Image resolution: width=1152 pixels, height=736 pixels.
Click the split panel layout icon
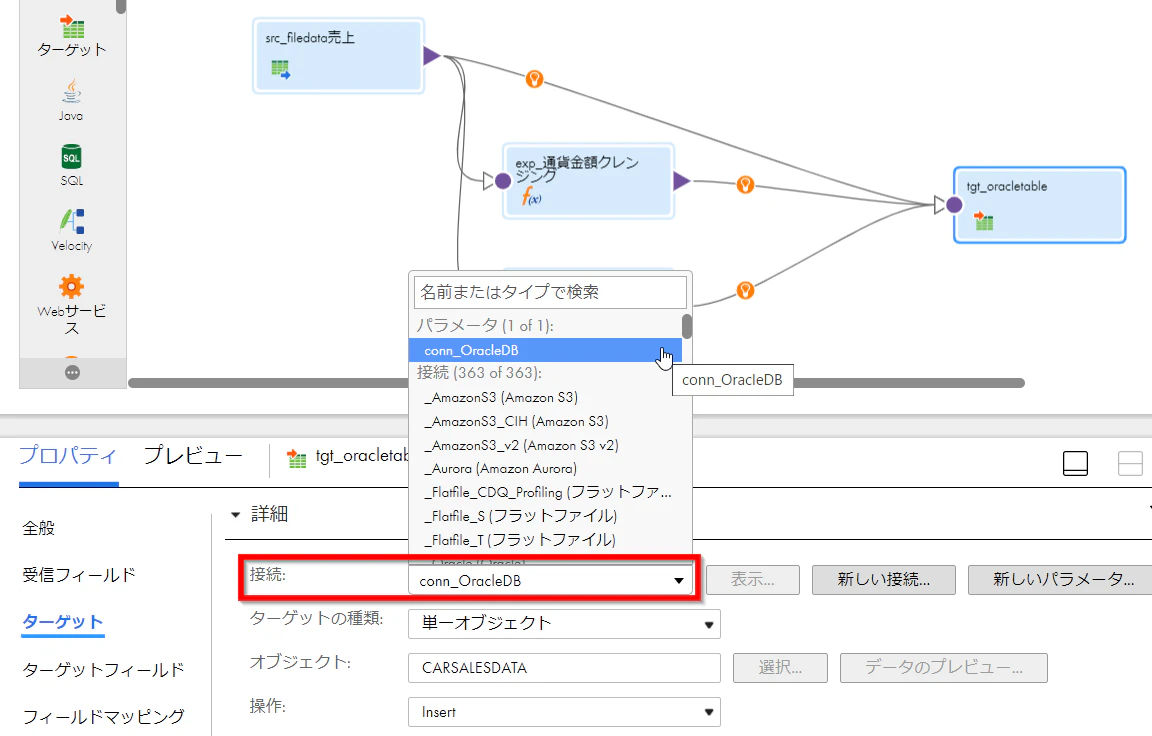(1130, 463)
